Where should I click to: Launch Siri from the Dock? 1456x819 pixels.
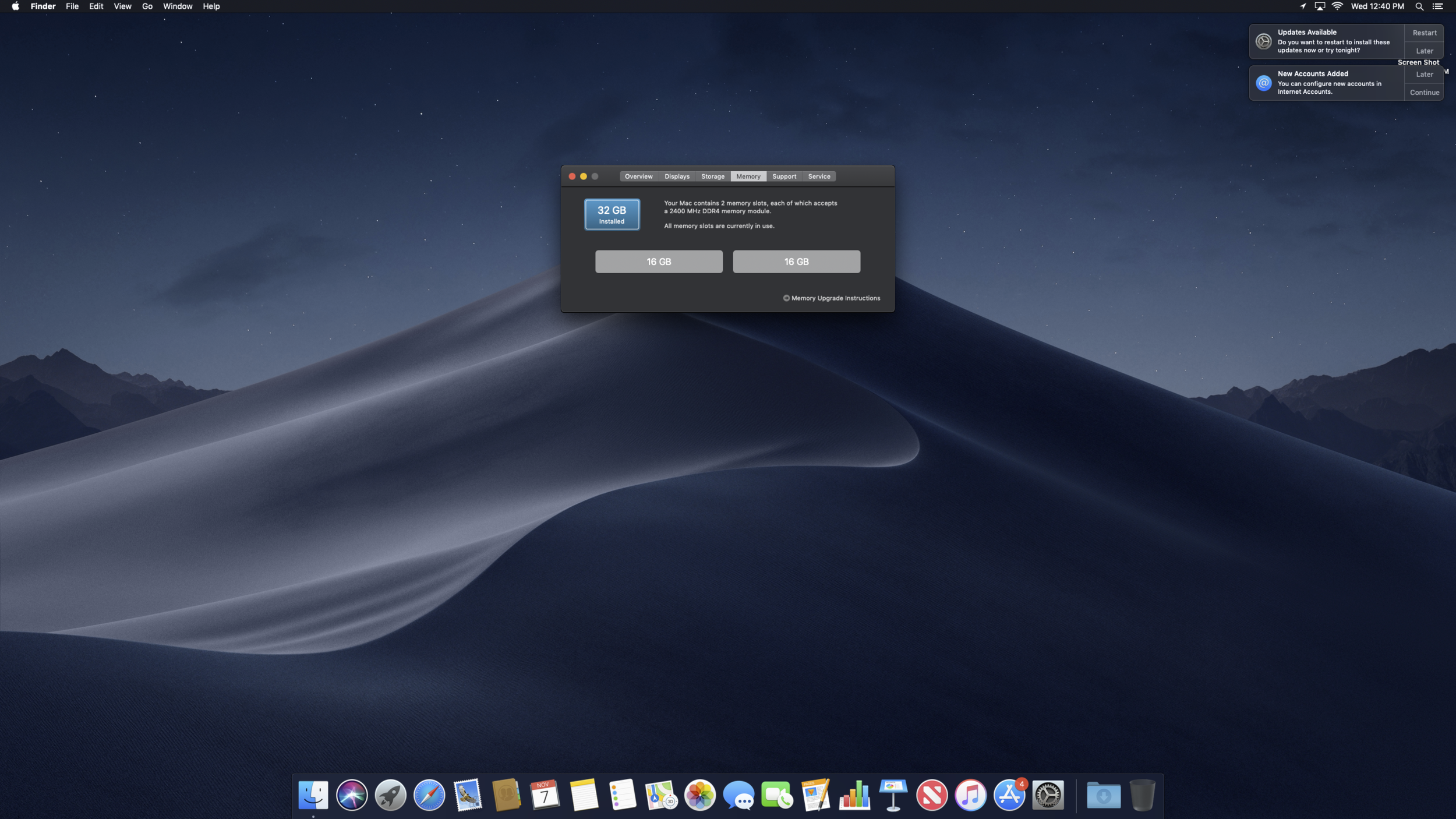pyautogui.click(x=352, y=795)
